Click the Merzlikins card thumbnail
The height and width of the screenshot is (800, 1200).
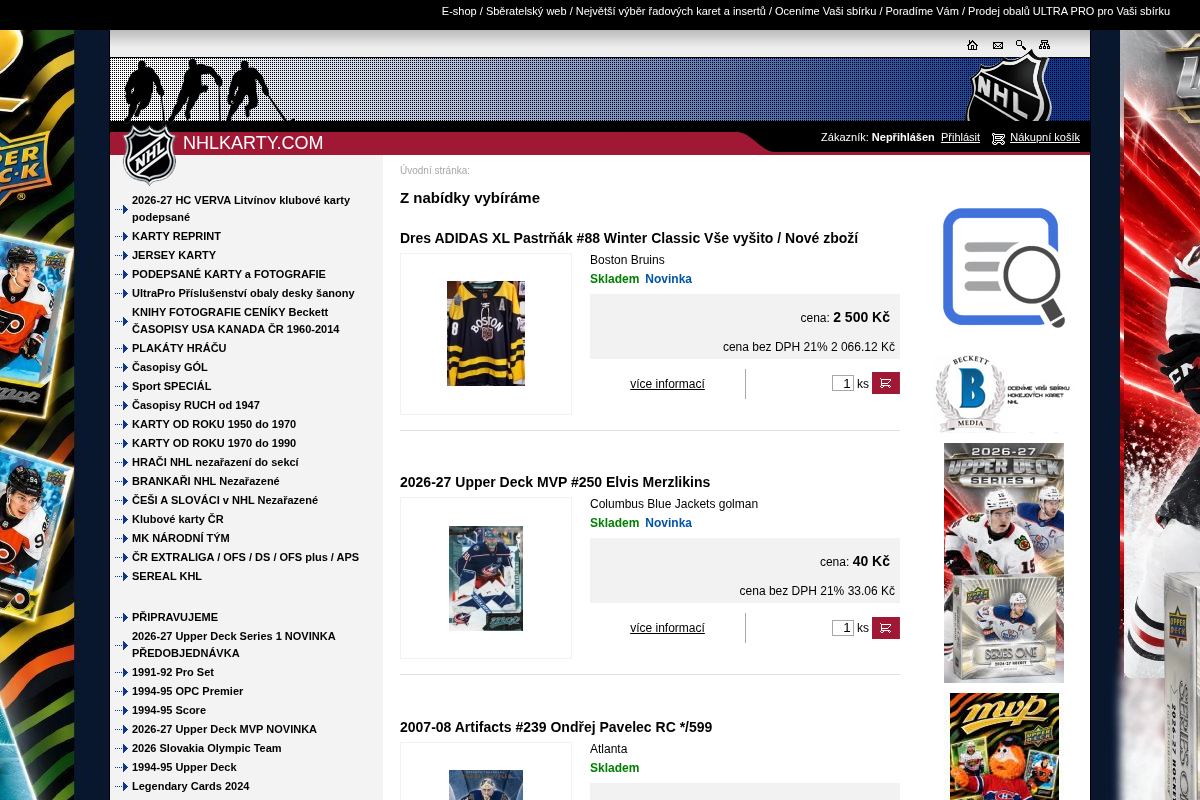(486, 578)
